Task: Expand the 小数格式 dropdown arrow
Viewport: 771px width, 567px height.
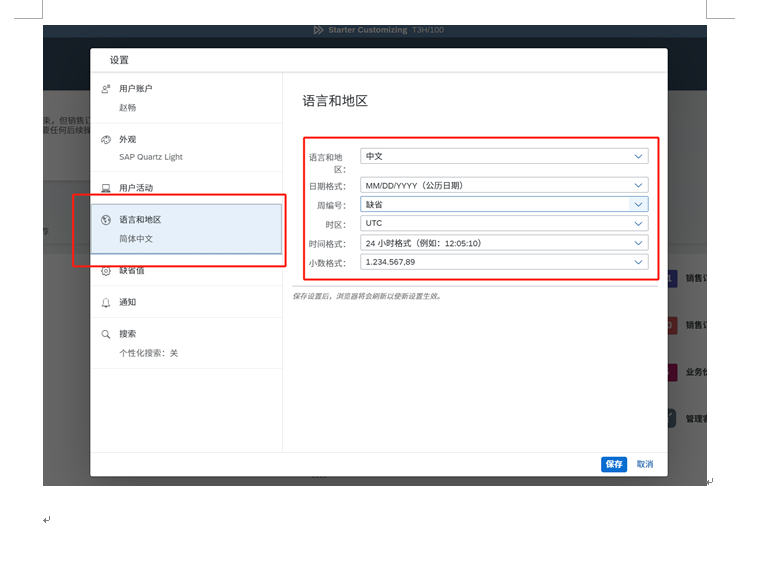Action: 638,262
